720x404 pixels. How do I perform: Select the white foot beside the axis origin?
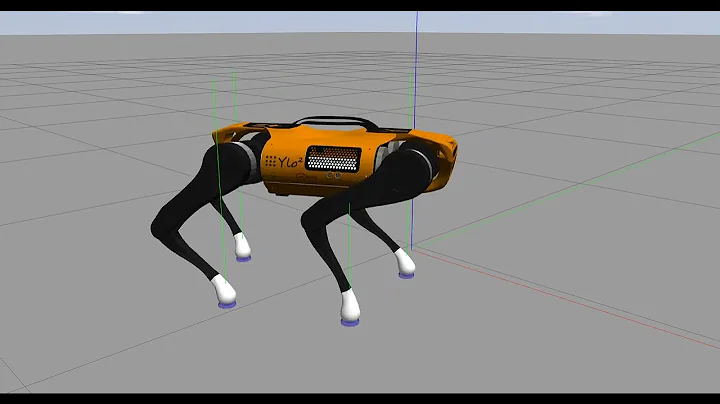pos(405,262)
